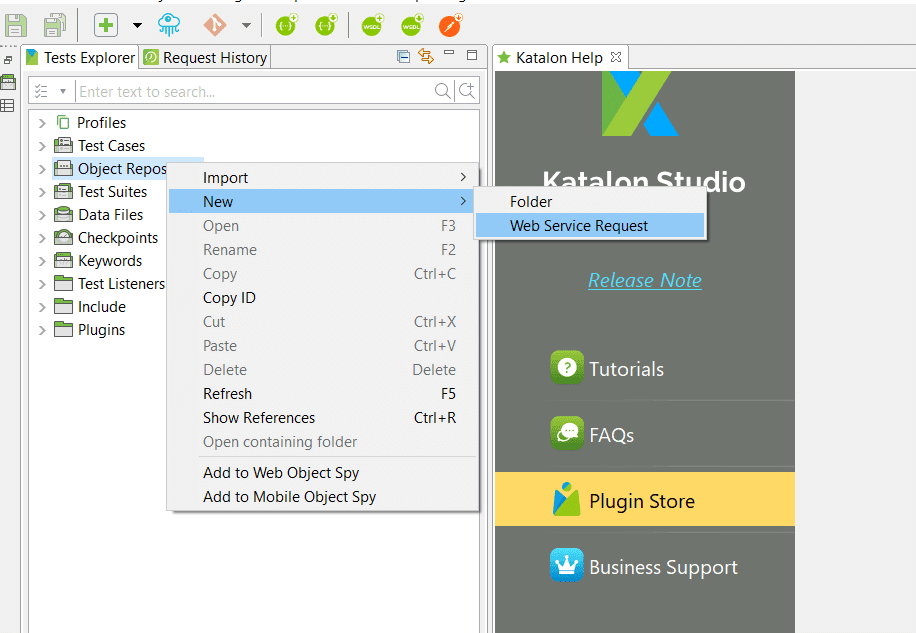Click the WSDL icon with down-arrow badge
Viewport: 916px width, 633px height.
(411, 25)
